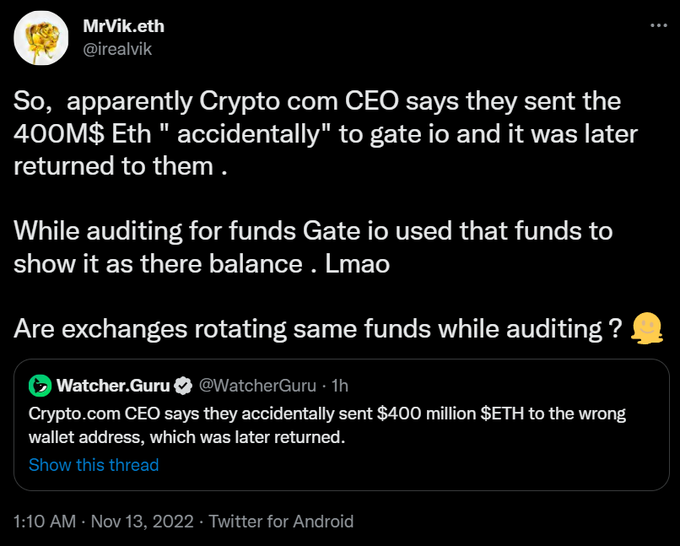This screenshot has width=680, height=546.
Task: Click the question "Are exchanges rotating same funds"
Action: (320, 327)
